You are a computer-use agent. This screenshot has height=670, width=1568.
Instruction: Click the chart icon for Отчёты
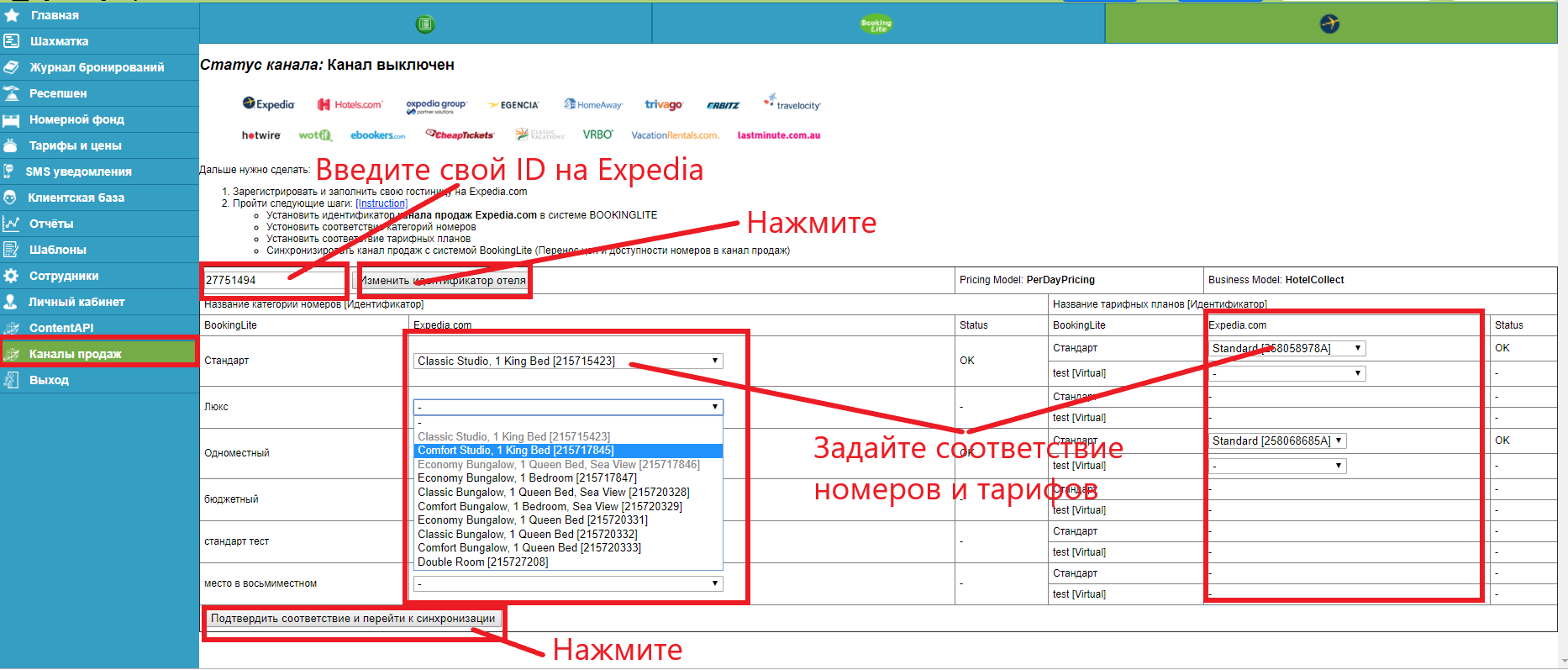12,224
